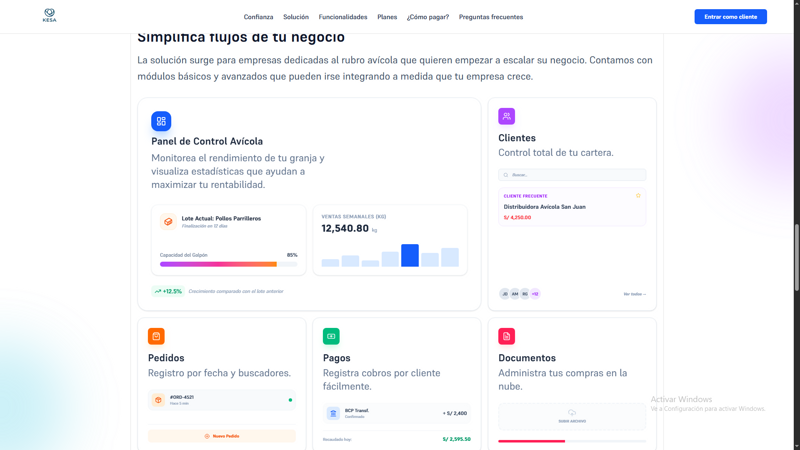The image size is (800, 450).
Task: Open the Solución nav item
Action: point(296,17)
